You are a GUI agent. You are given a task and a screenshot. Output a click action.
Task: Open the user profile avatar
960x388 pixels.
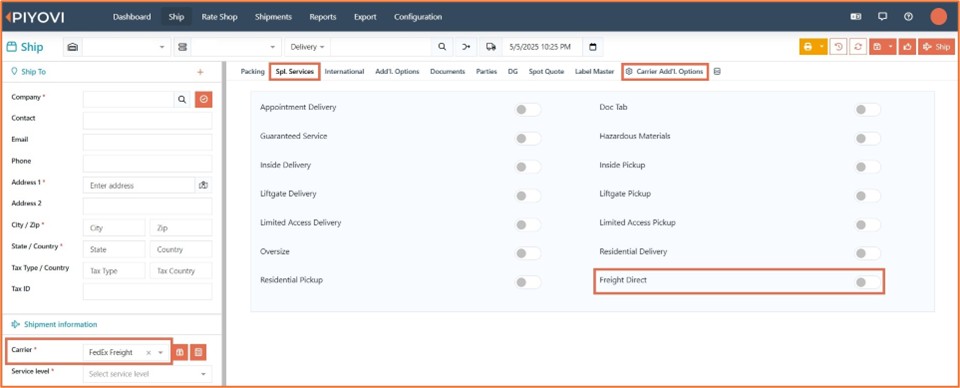click(x=939, y=17)
